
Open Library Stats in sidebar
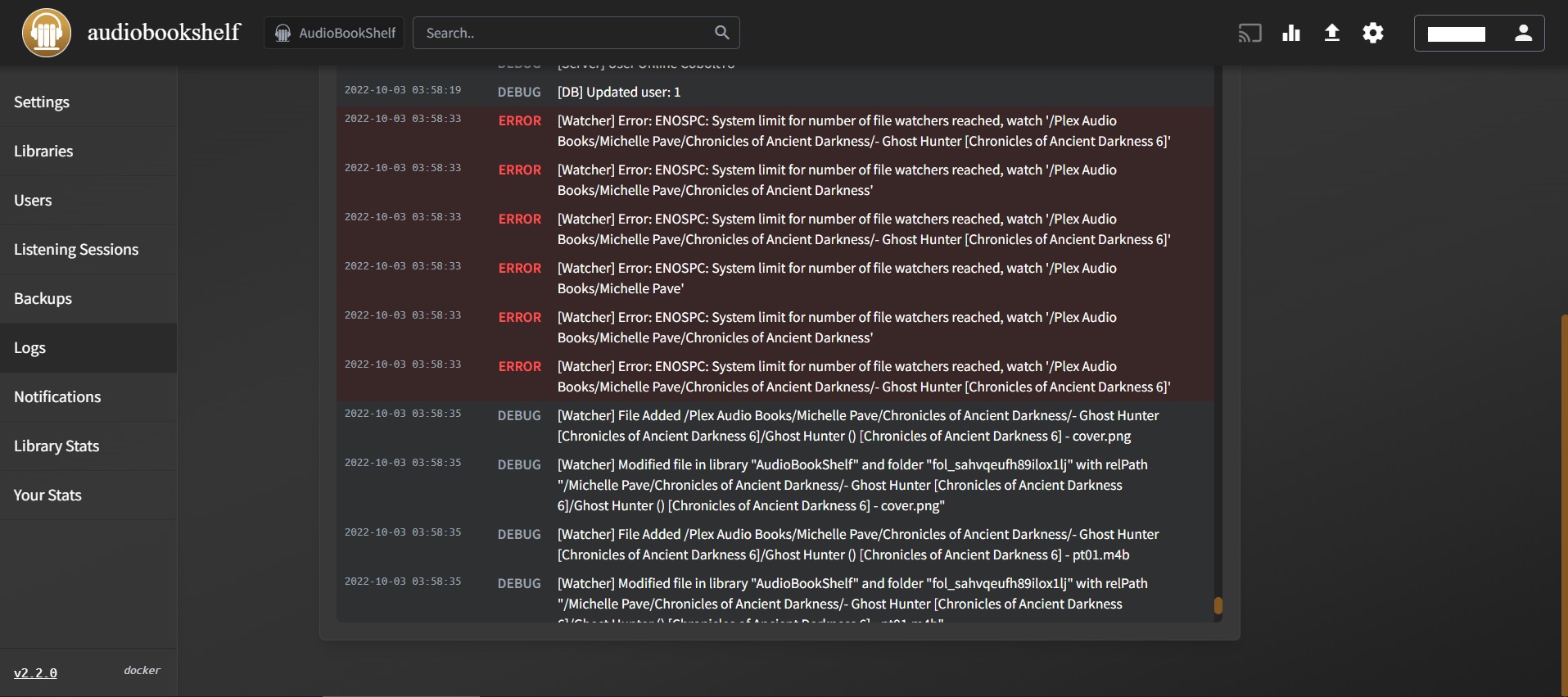[88, 446]
